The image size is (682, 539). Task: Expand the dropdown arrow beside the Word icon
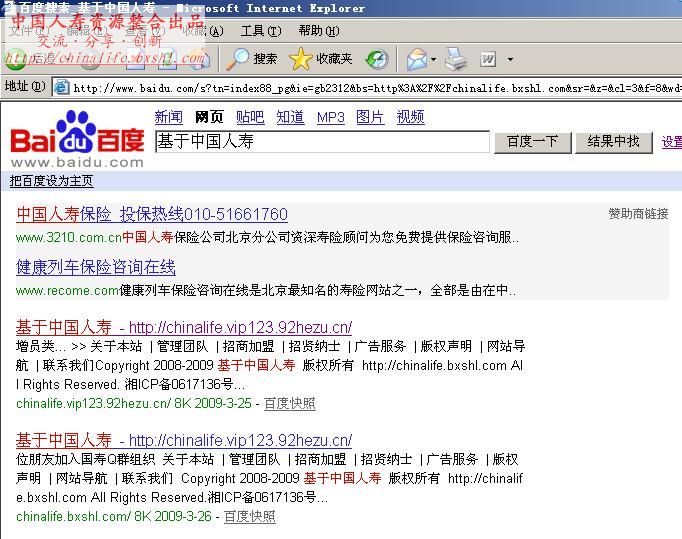[510, 59]
